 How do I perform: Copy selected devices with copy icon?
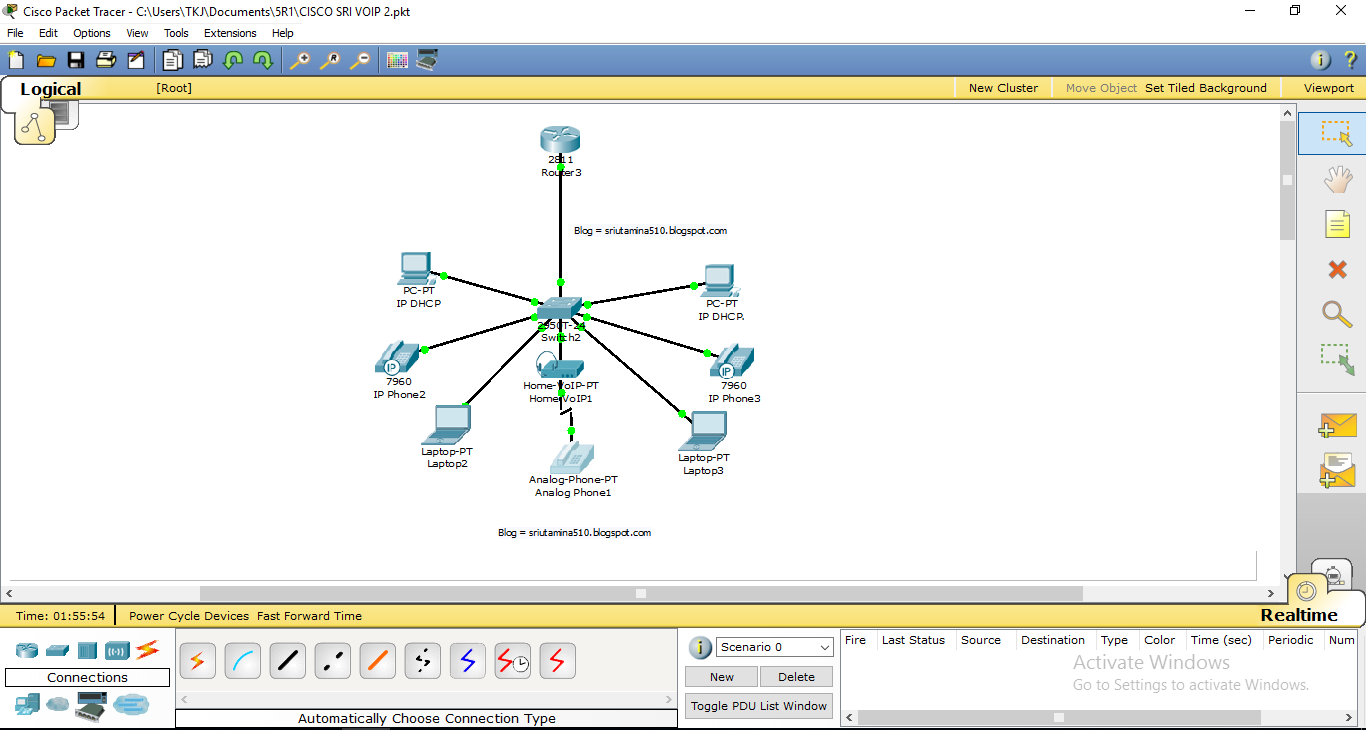(x=173, y=60)
